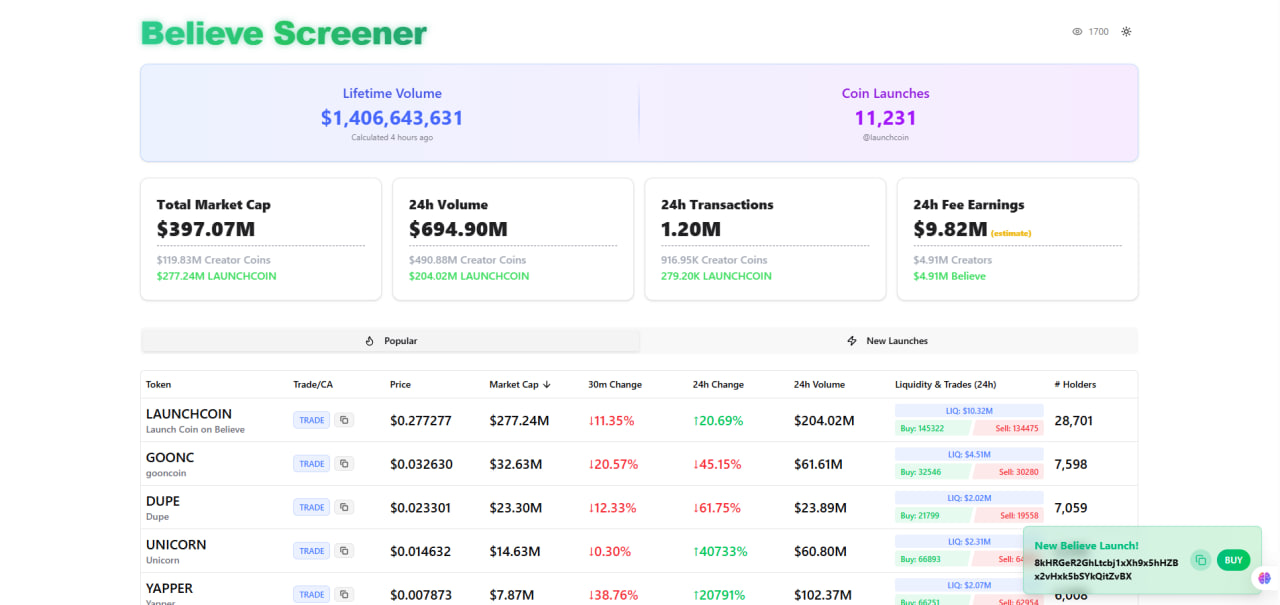Viewport: 1280px width, 605px height.
Task: Click BUY in the new launch notification
Action: [1234, 560]
